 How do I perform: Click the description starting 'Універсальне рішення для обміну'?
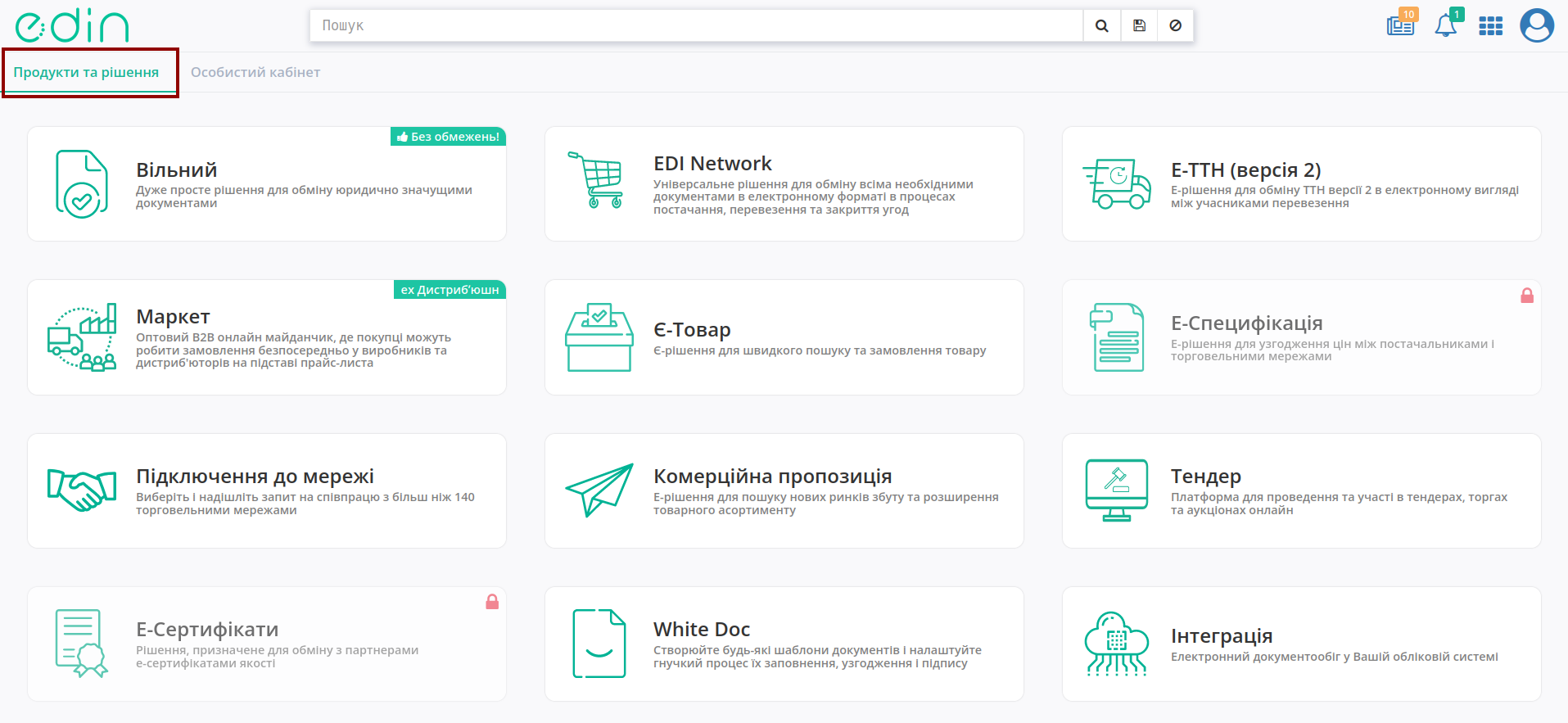pyautogui.click(x=813, y=197)
